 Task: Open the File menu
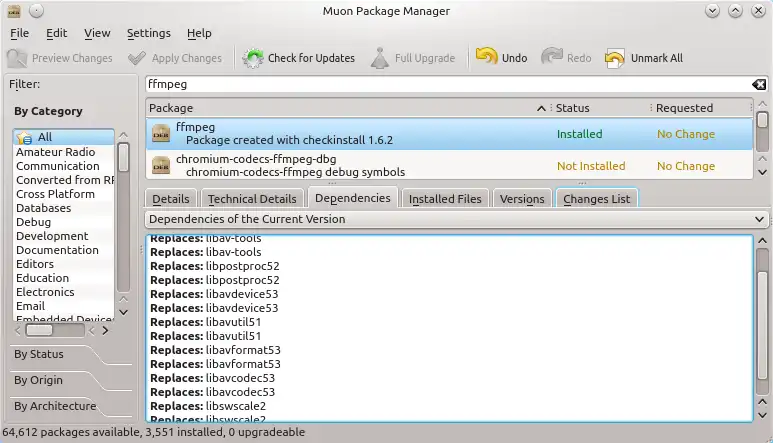click(x=20, y=33)
